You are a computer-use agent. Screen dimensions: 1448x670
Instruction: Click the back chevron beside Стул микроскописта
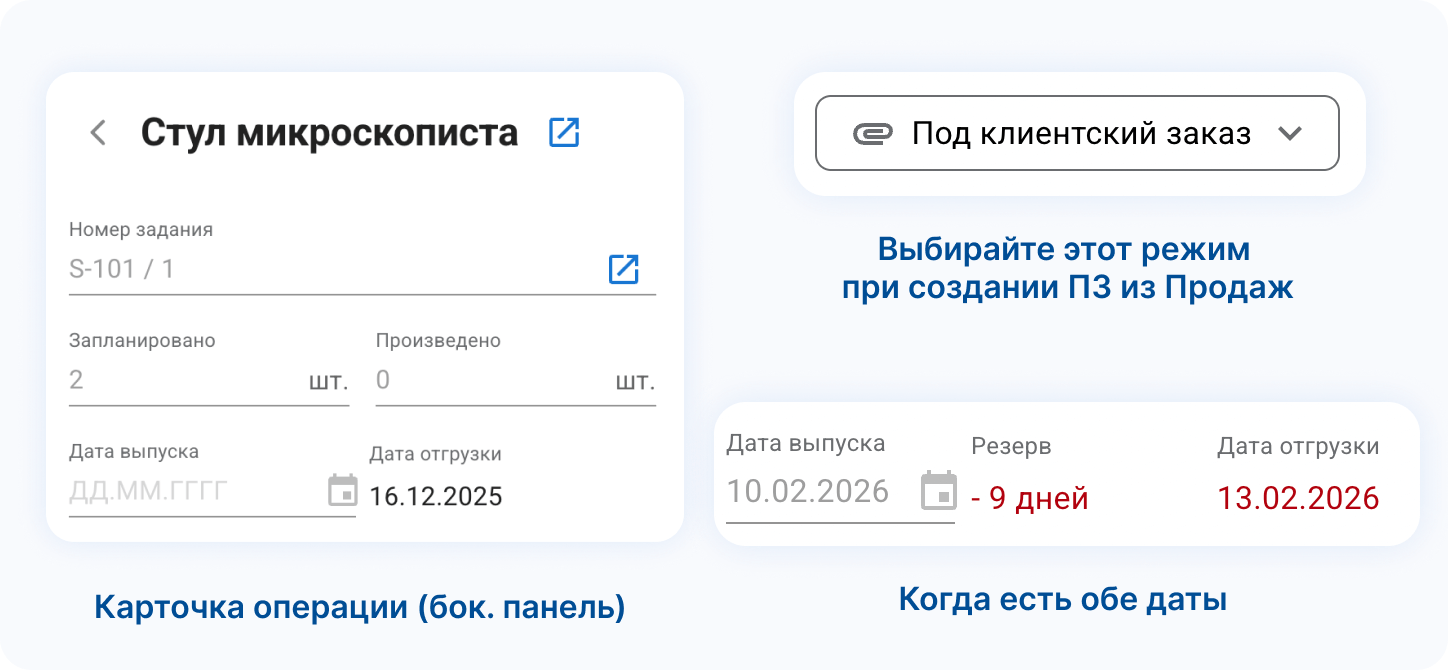click(98, 133)
